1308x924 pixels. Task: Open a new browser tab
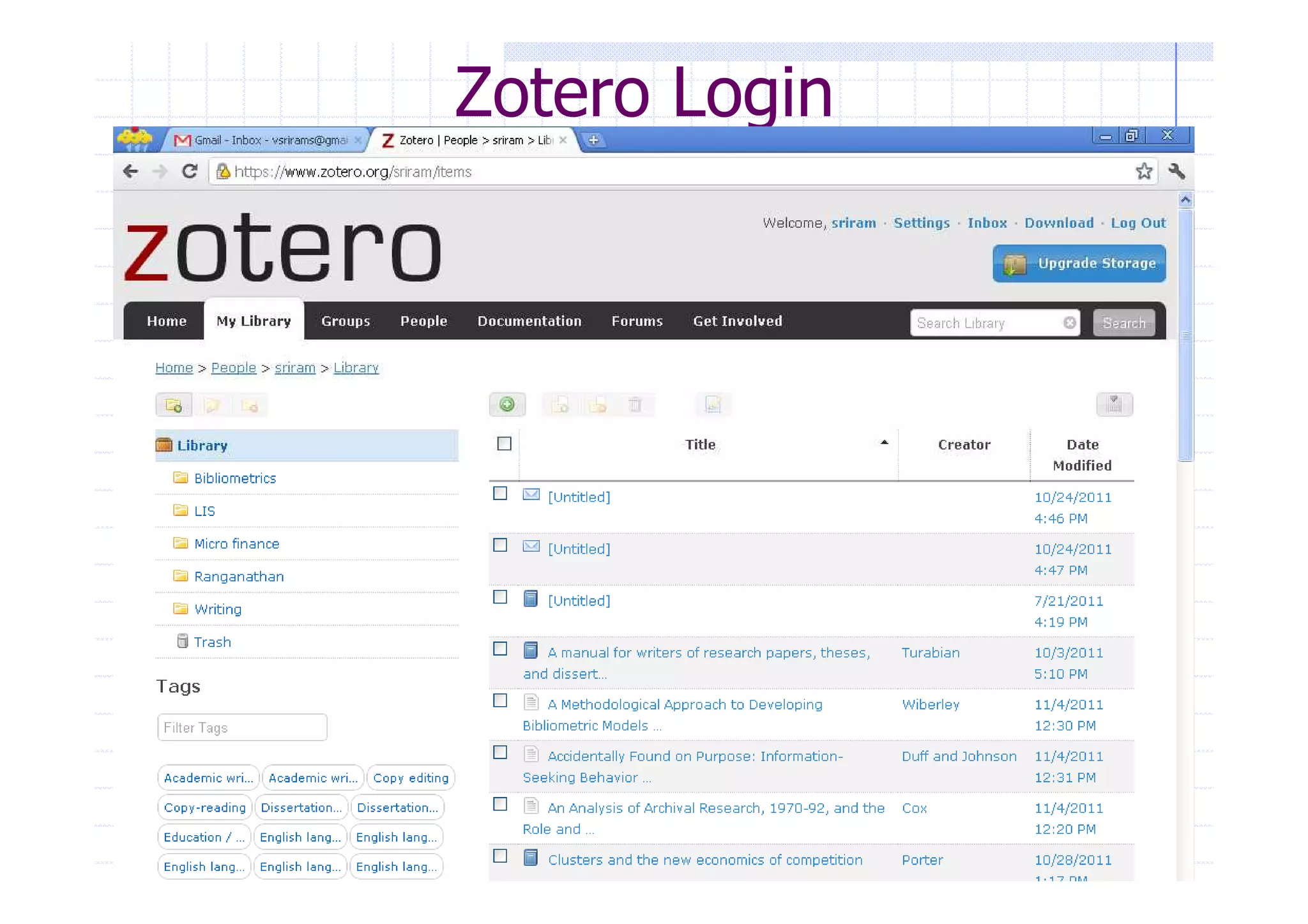[593, 140]
